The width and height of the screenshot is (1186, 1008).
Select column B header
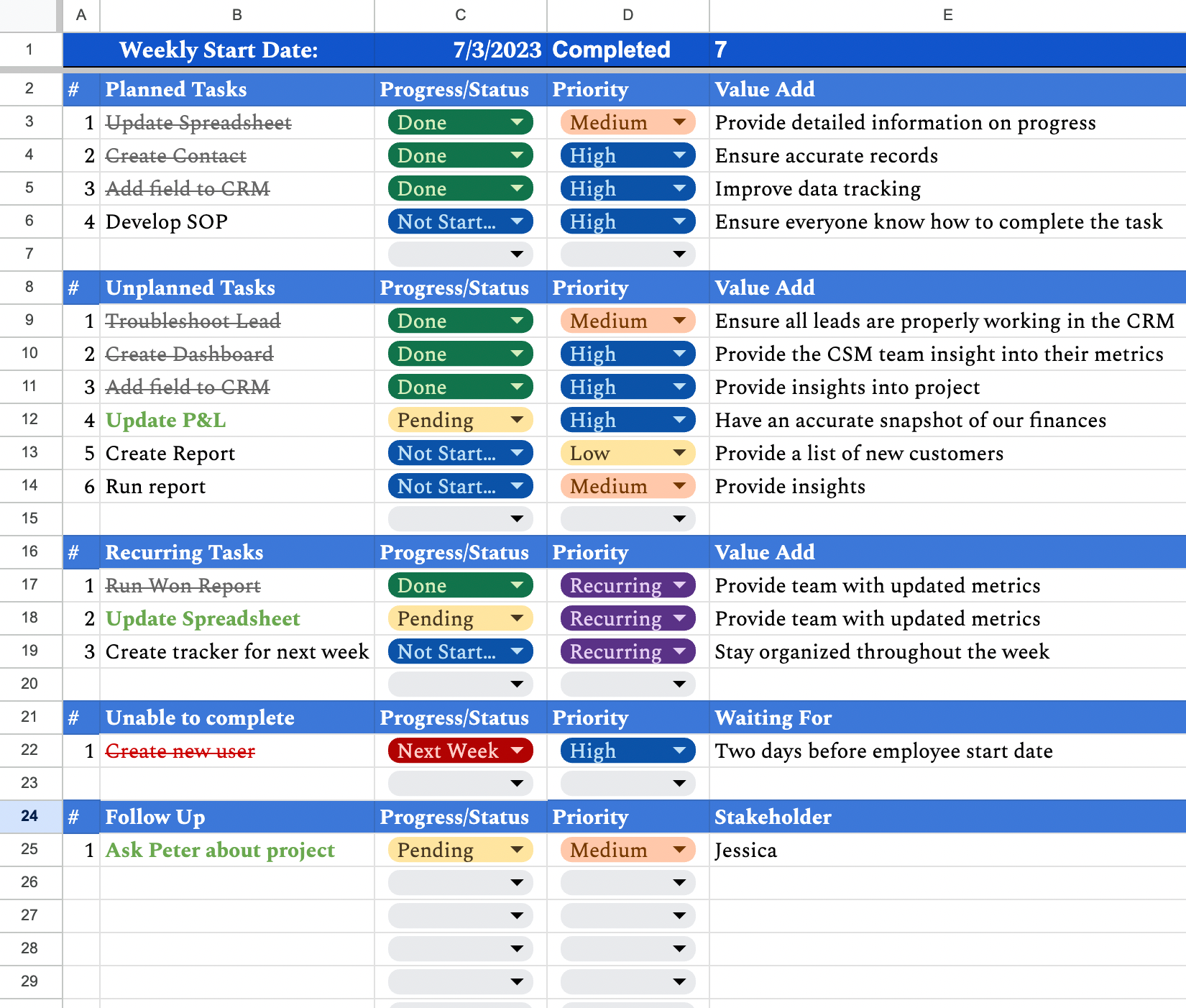point(236,15)
